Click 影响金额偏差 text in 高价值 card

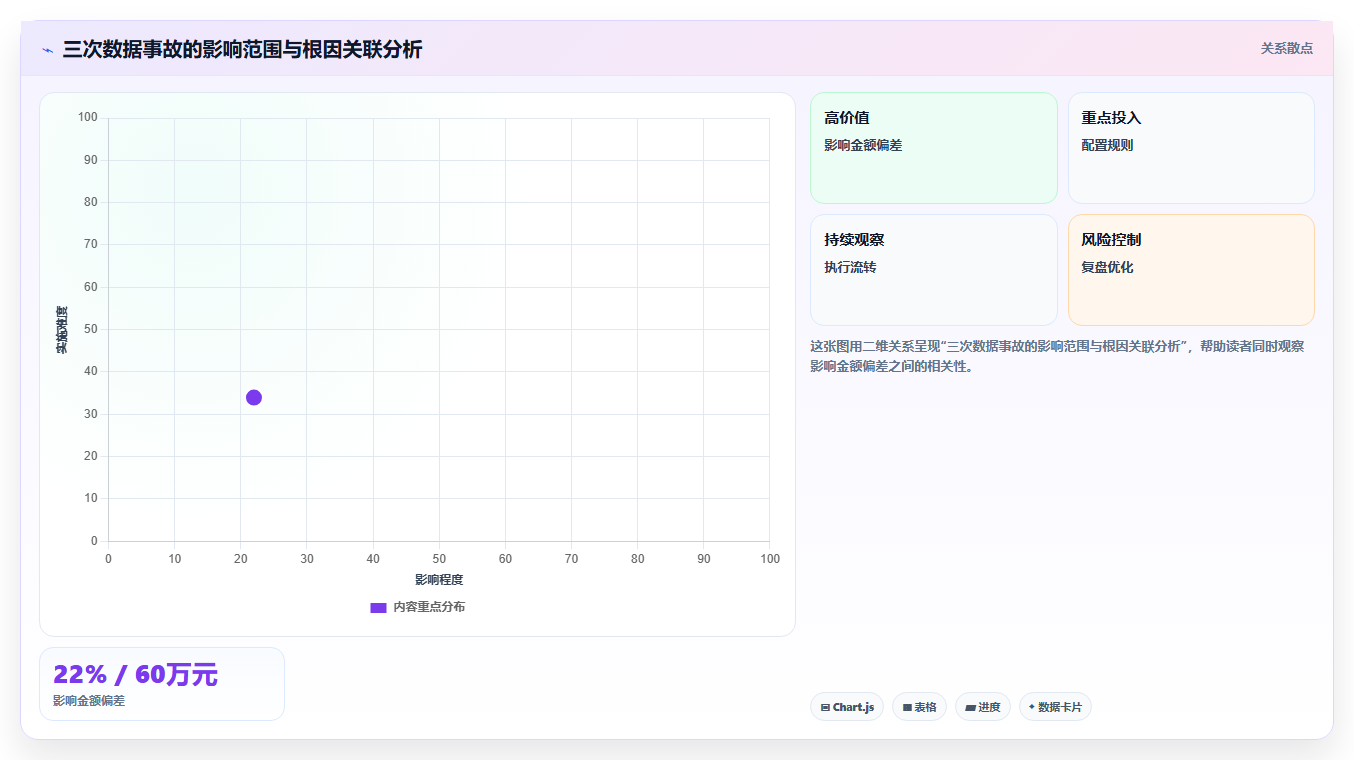tap(863, 145)
